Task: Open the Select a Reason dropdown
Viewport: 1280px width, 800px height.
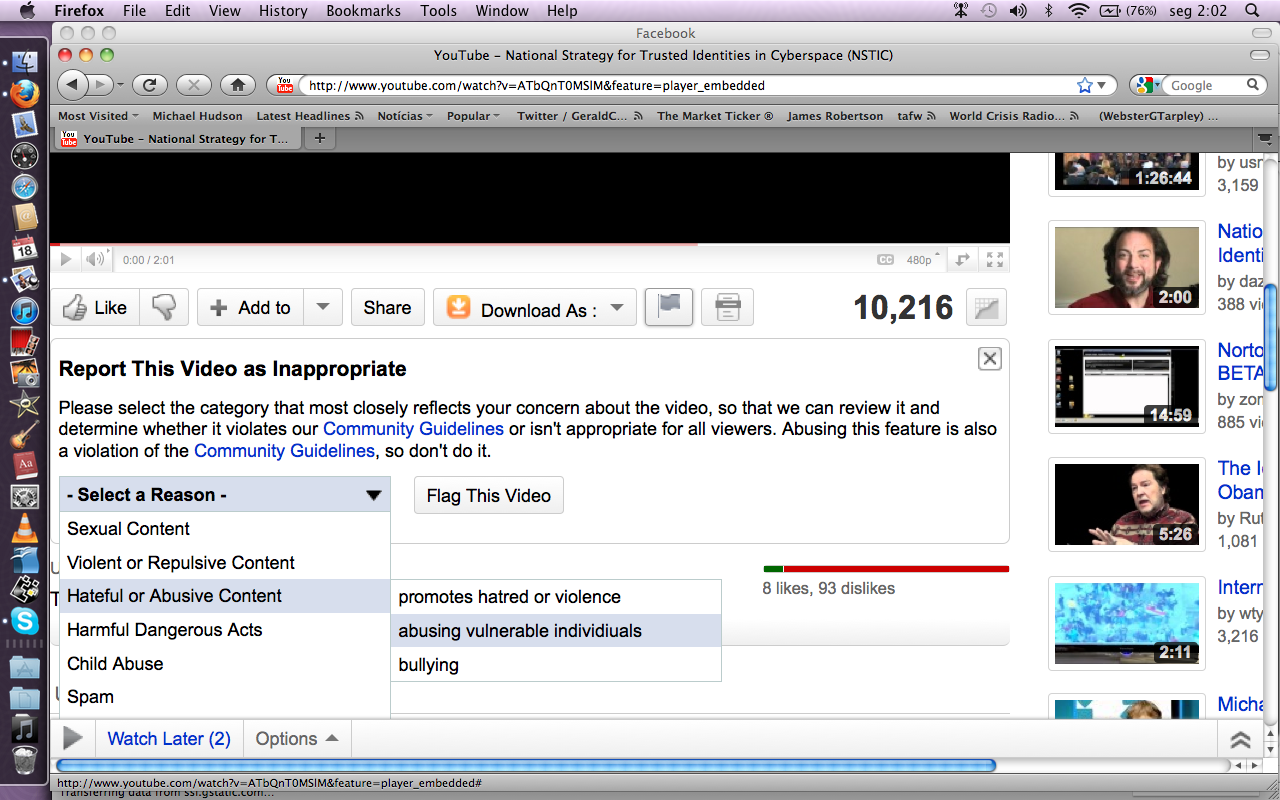Action: (225, 495)
